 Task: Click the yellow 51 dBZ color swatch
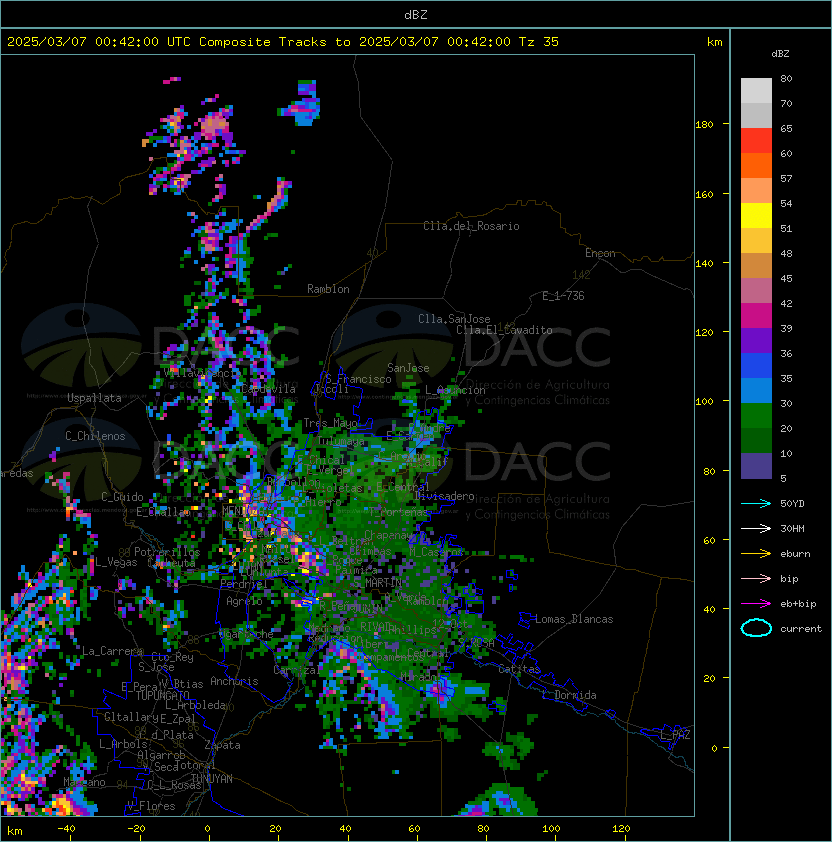click(756, 215)
